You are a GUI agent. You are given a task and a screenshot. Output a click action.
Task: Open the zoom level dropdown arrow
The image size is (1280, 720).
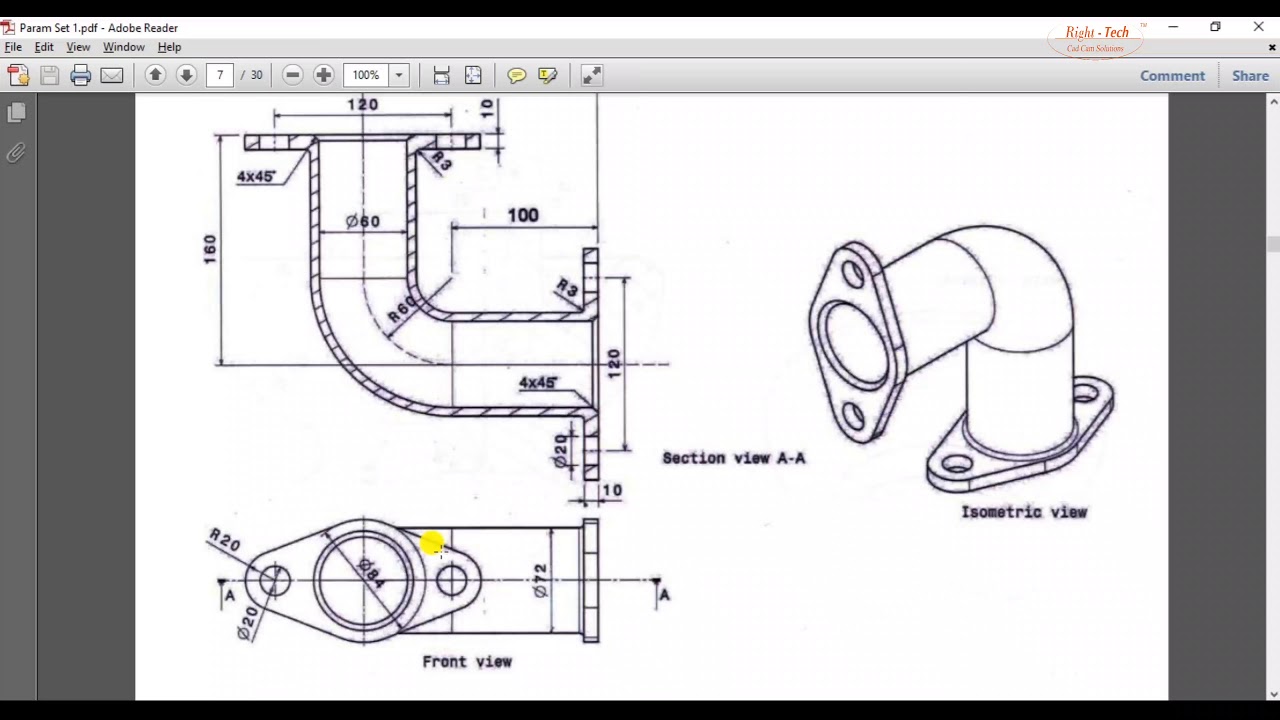coord(399,75)
